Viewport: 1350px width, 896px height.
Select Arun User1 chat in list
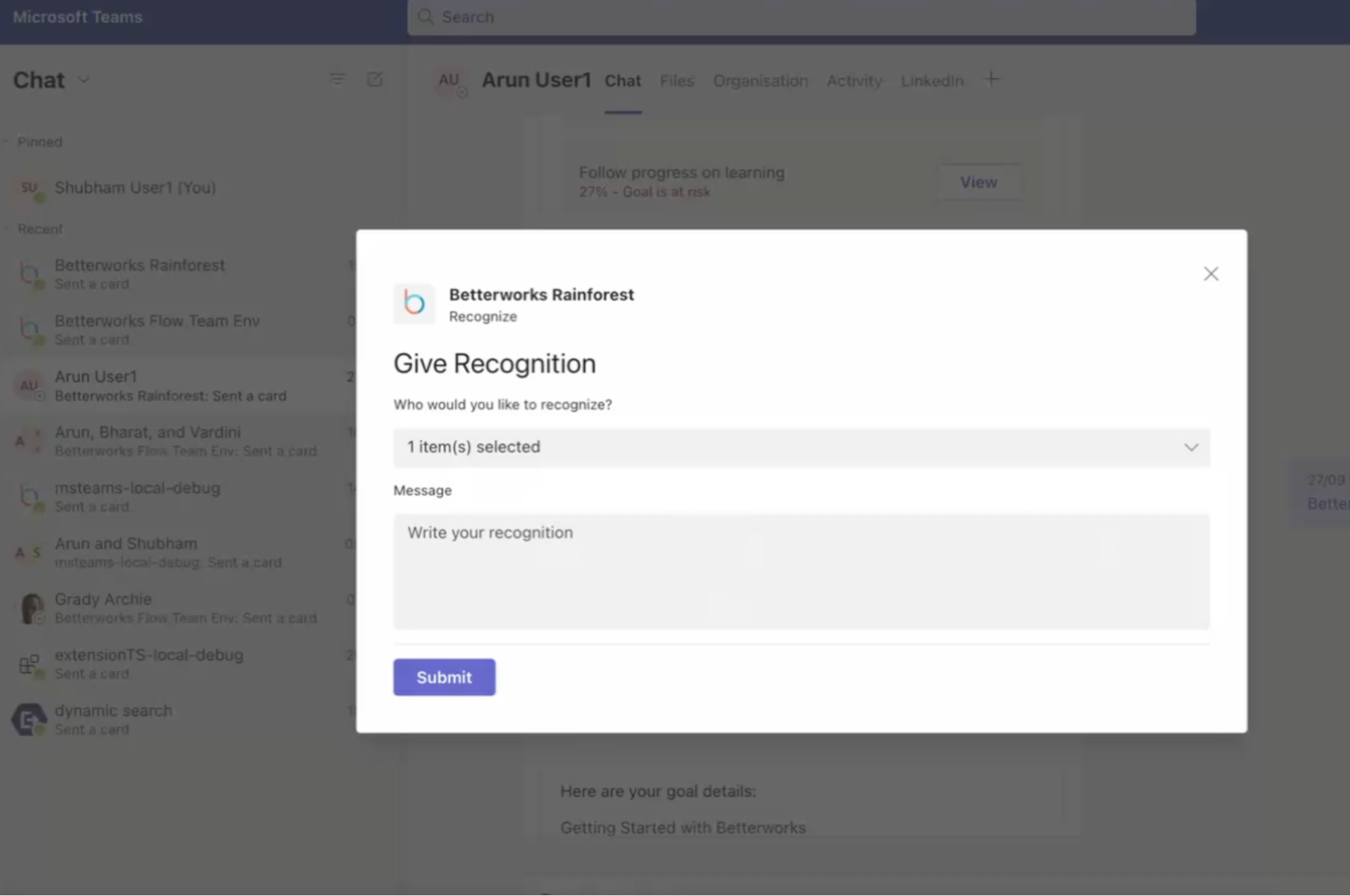(x=177, y=386)
